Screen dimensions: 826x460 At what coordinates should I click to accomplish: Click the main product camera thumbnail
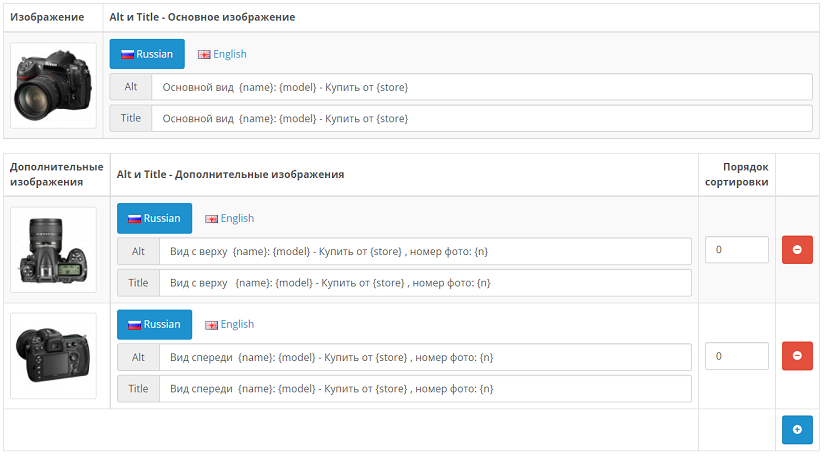pyautogui.click(x=53, y=86)
